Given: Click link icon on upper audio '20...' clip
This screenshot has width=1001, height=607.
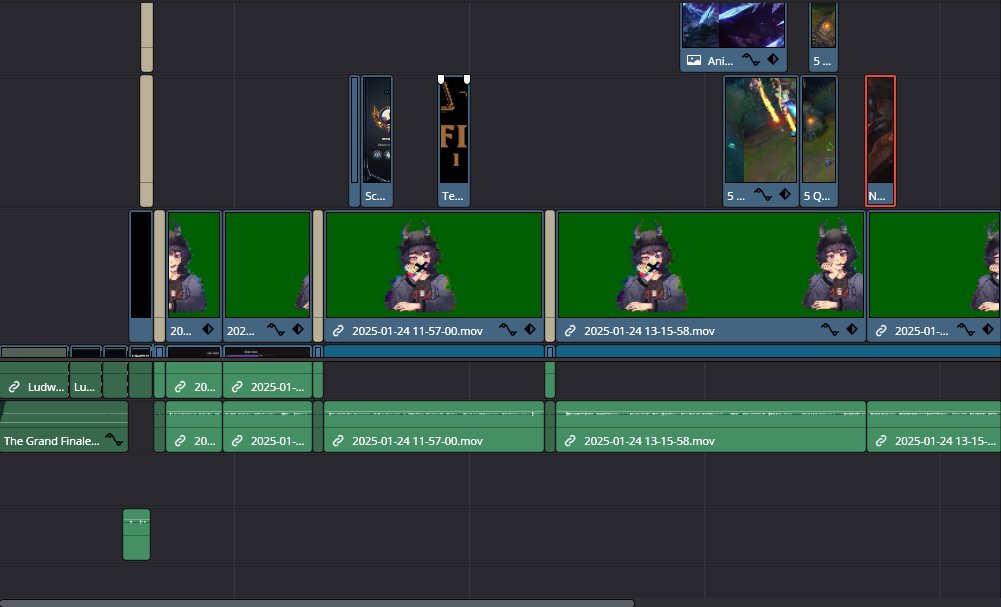Looking at the screenshot, I should tap(180, 387).
